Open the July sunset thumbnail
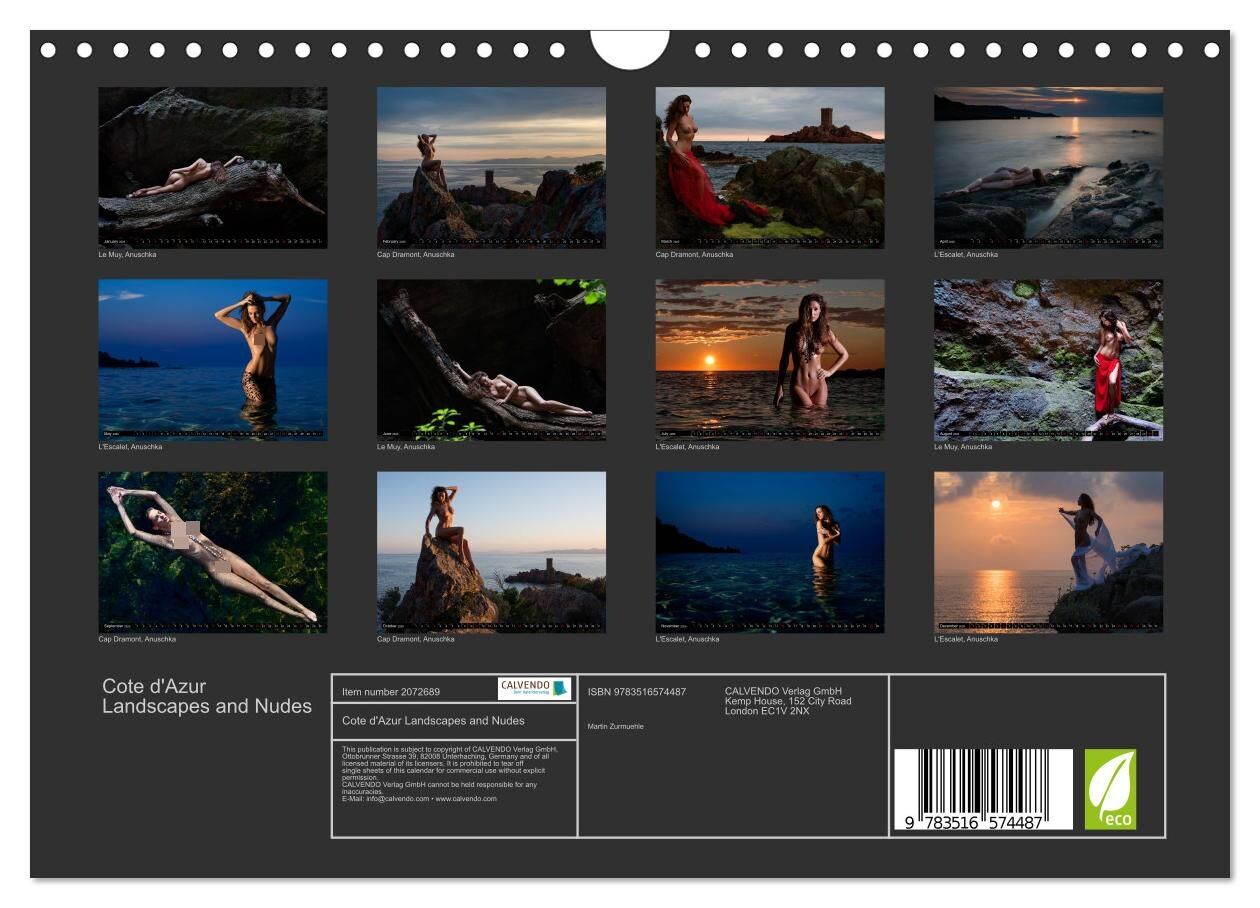The image size is (1260, 908). pos(769,359)
